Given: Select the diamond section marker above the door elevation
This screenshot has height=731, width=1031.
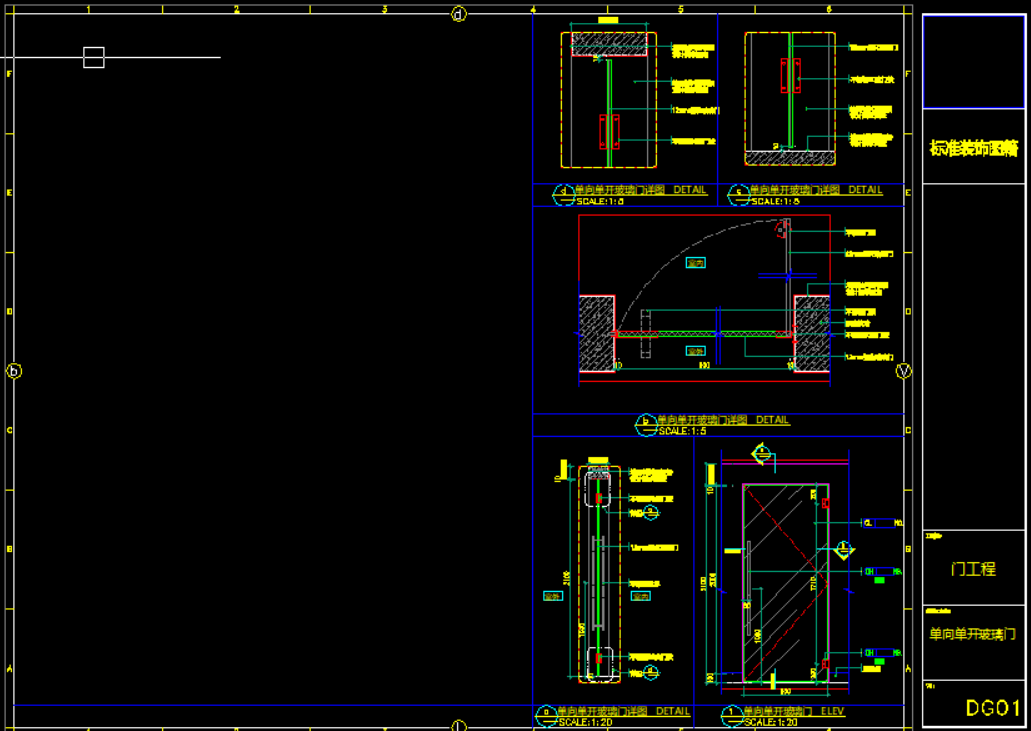Looking at the screenshot, I should click(764, 453).
